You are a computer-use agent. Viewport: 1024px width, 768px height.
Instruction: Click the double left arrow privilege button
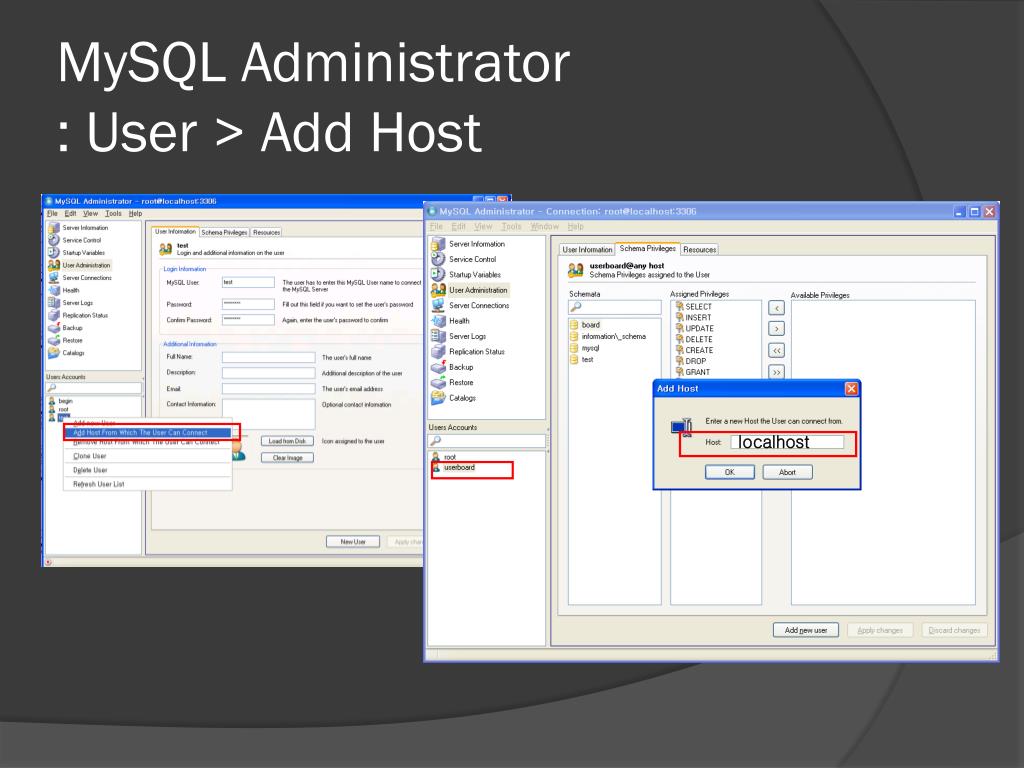[x=776, y=350]
